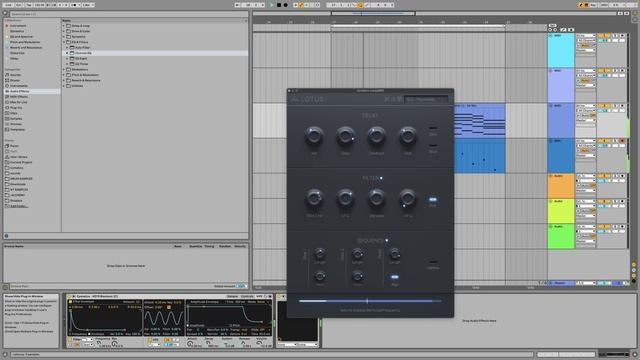Click the Arrangement Record button in transport

[x=286, y=5]
